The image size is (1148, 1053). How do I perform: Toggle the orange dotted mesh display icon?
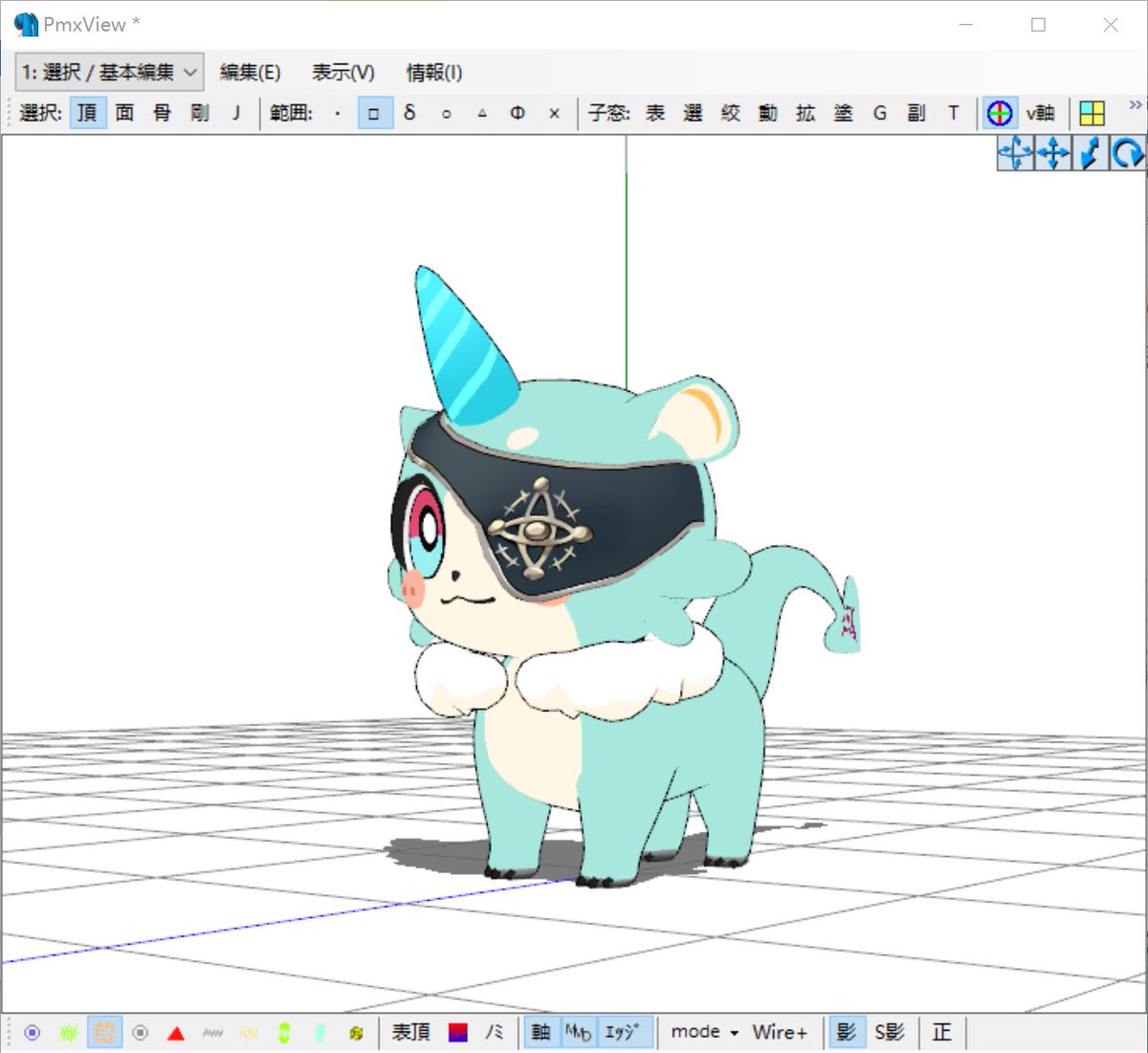click(x=104, y=1033)
